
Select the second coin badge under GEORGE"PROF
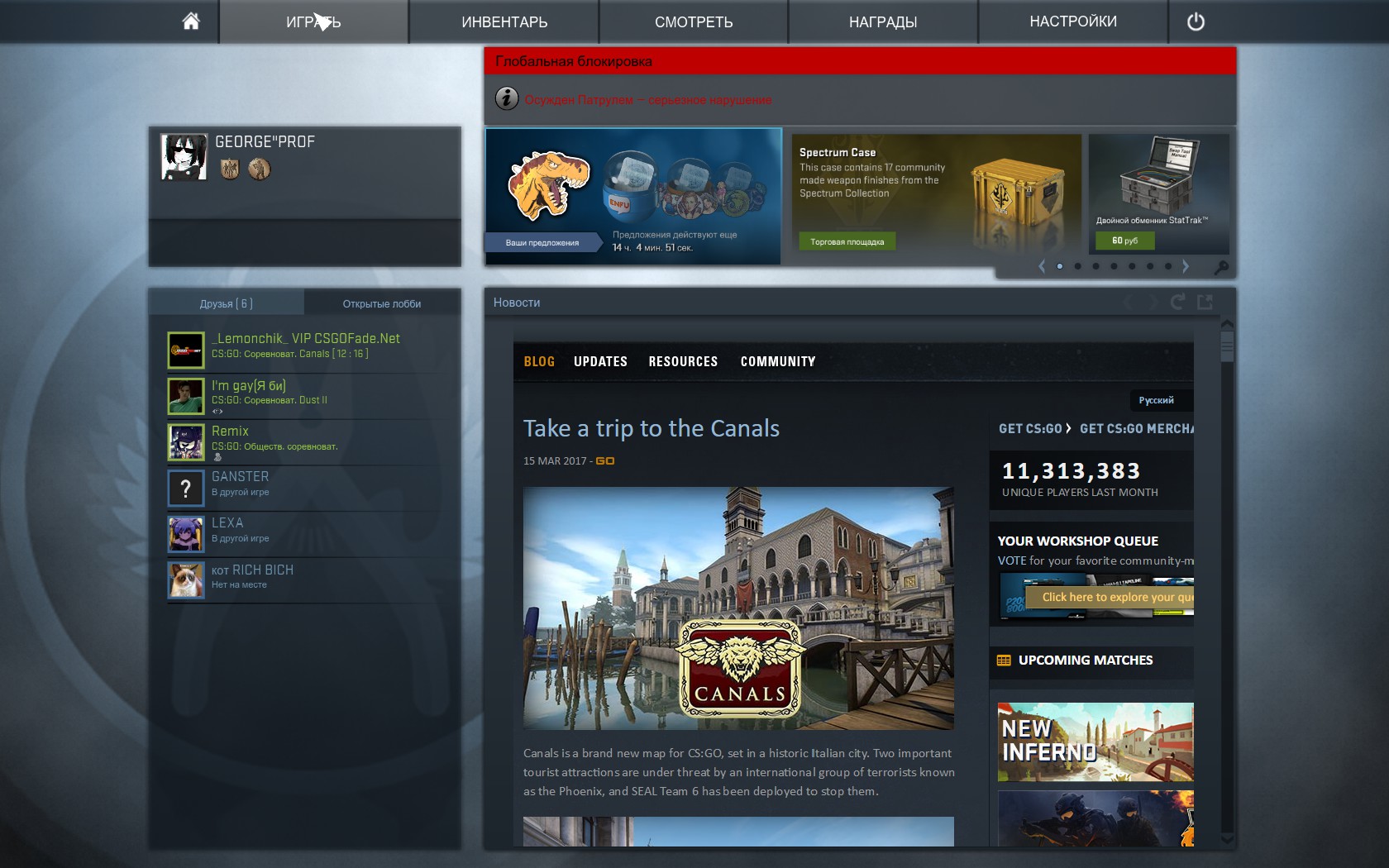pos(259,169)
